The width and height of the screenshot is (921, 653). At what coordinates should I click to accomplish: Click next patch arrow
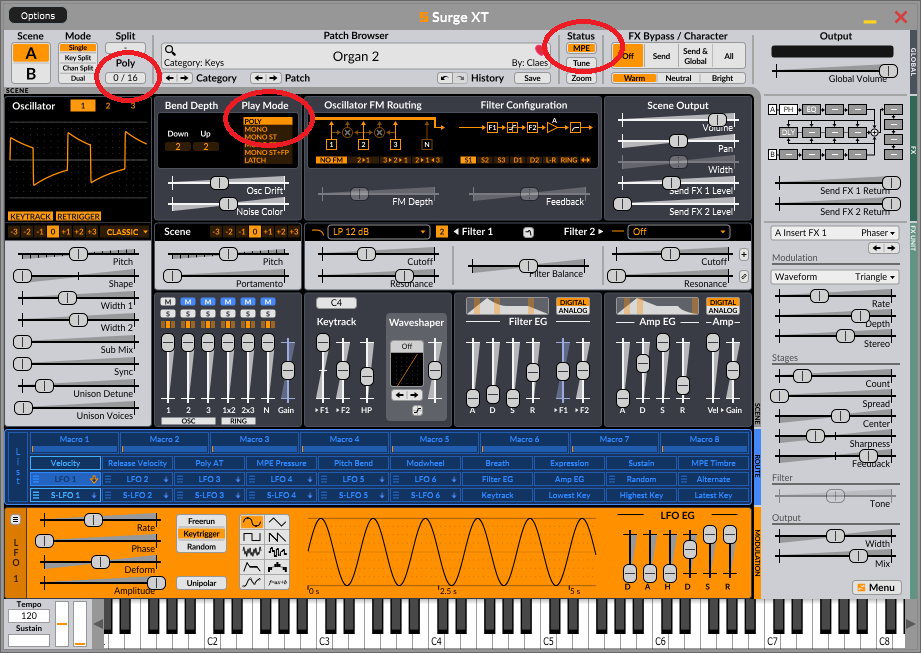(273, 78)
